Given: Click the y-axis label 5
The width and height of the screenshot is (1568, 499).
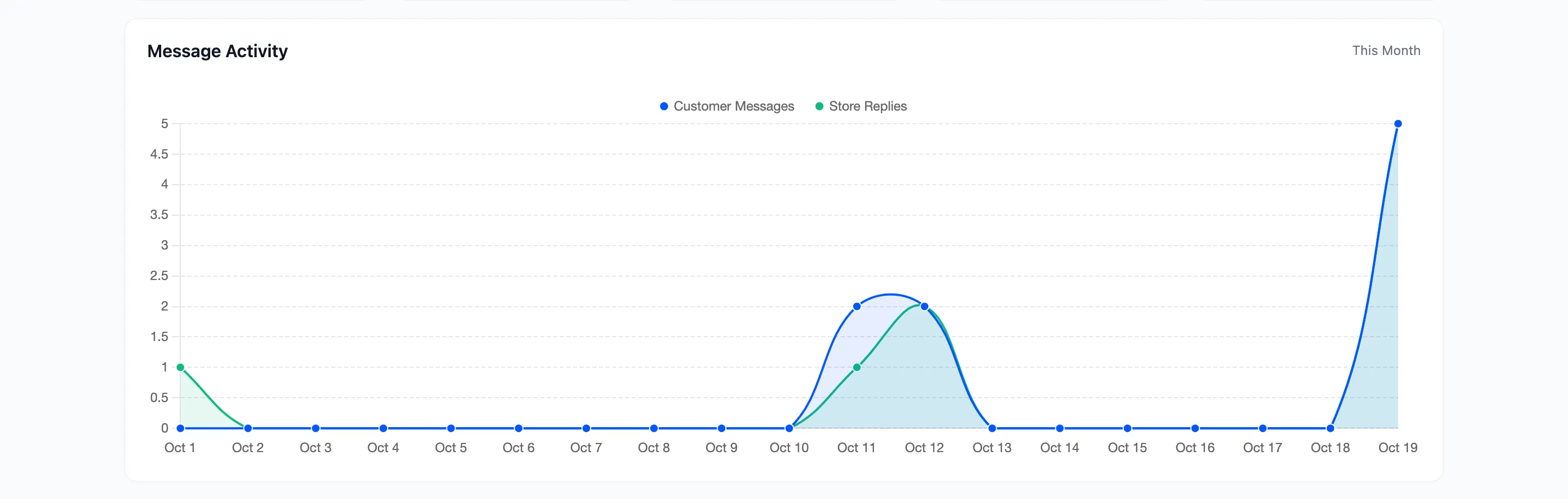Looking at the screenshot, I should [164, 124].
